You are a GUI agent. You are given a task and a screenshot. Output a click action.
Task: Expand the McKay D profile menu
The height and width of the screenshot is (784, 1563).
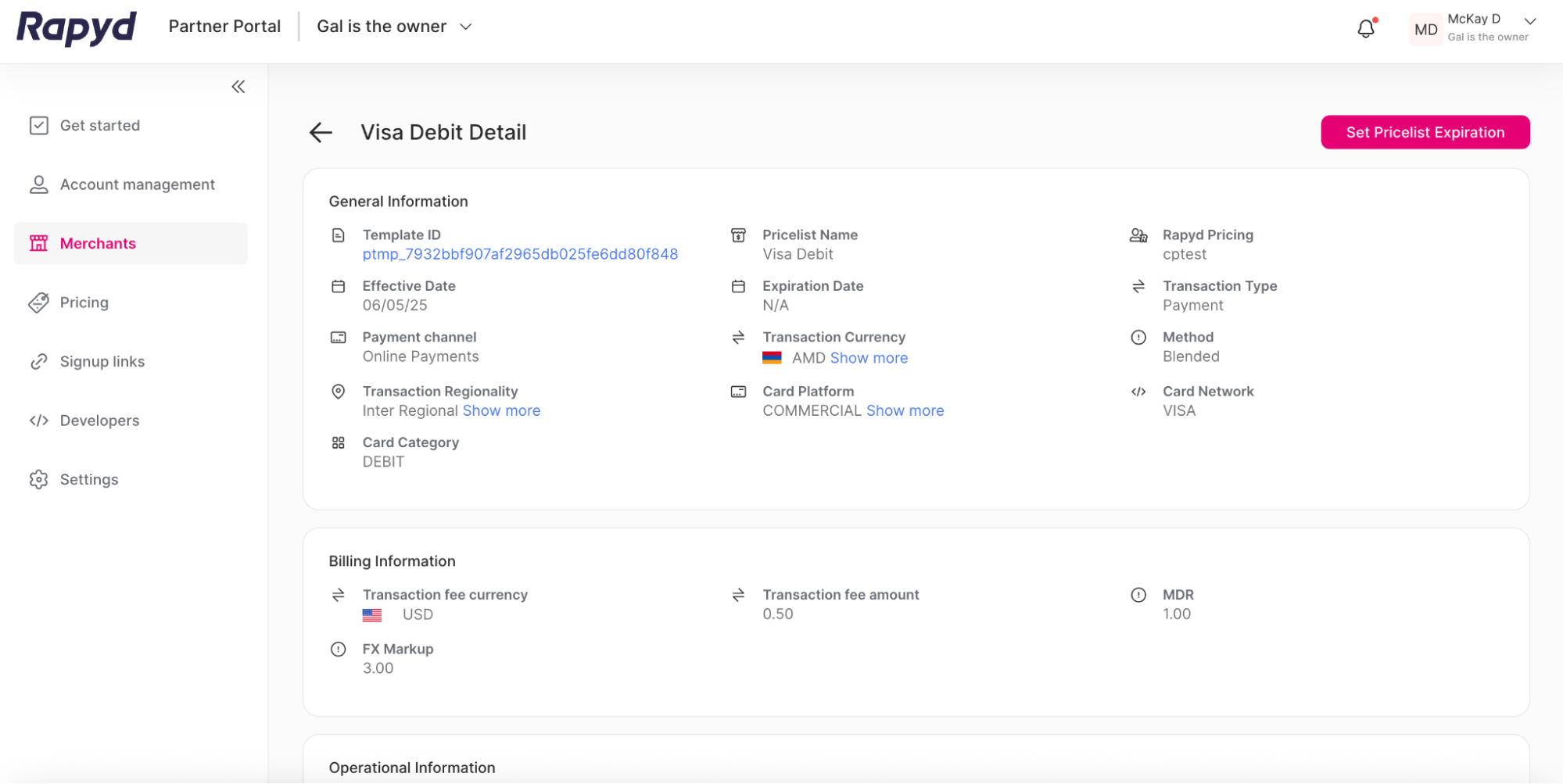pyautogui.click(x=1529, y=22)
